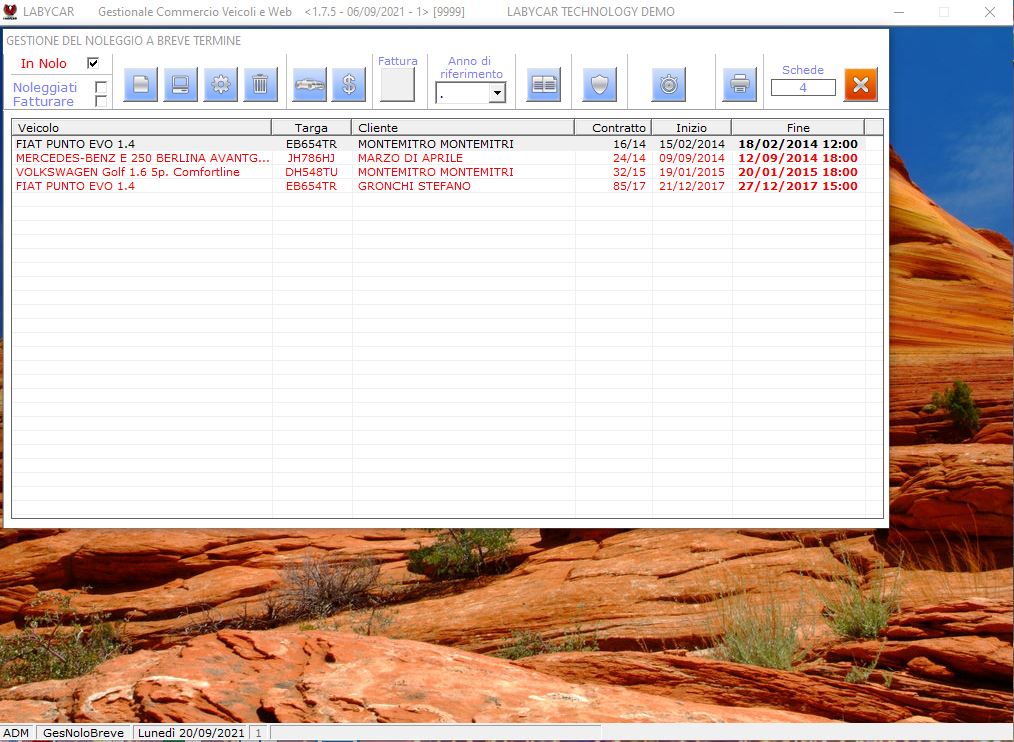Click license plate JH786HJ cell
The width and height of the screenshot is (1014, 742).
coord(311,158)
